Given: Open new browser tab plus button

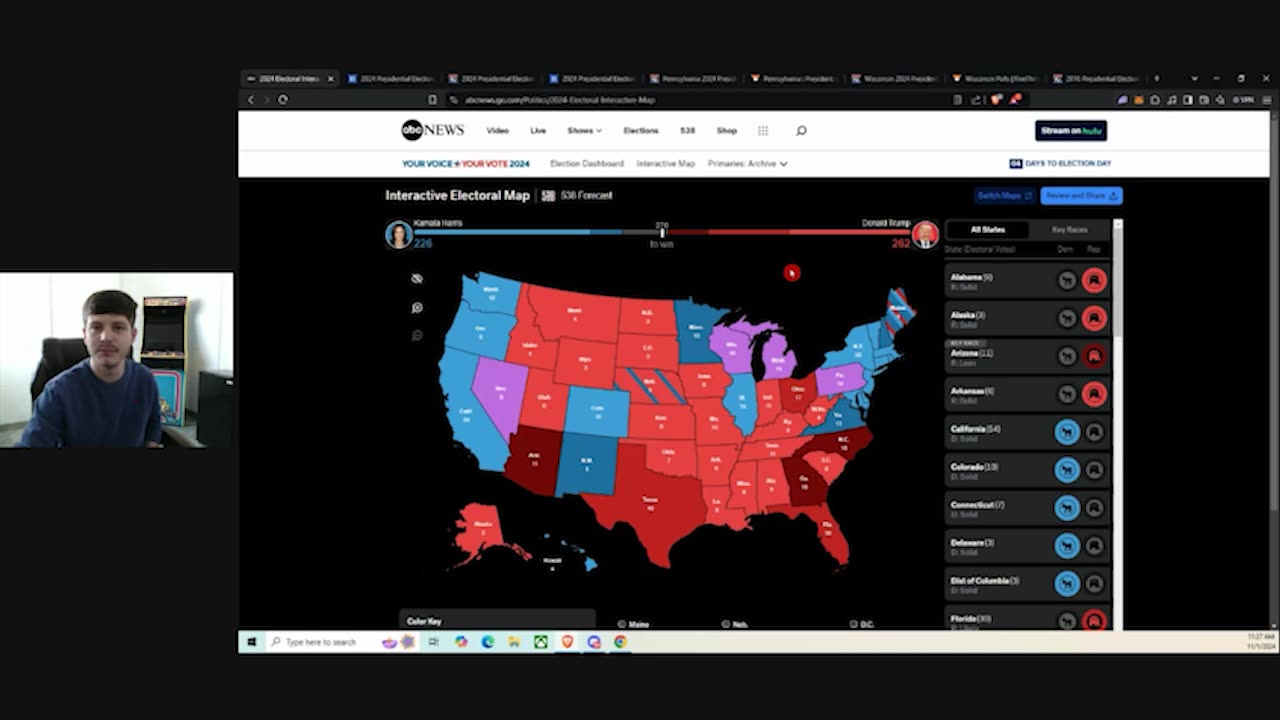Looking at the screenshot, I should 1157,78.
